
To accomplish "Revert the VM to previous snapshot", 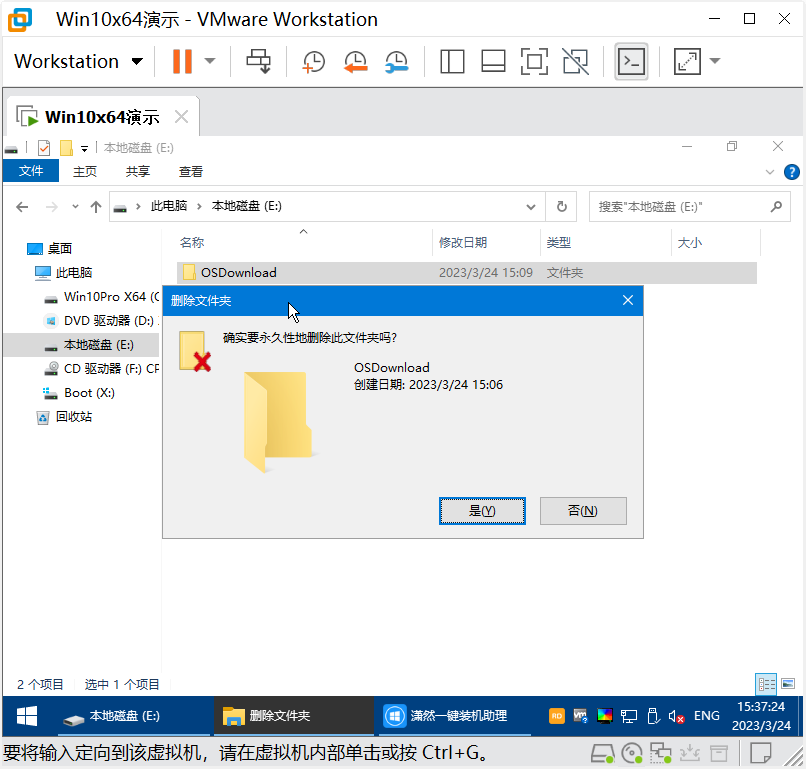I will coord(354,61).
